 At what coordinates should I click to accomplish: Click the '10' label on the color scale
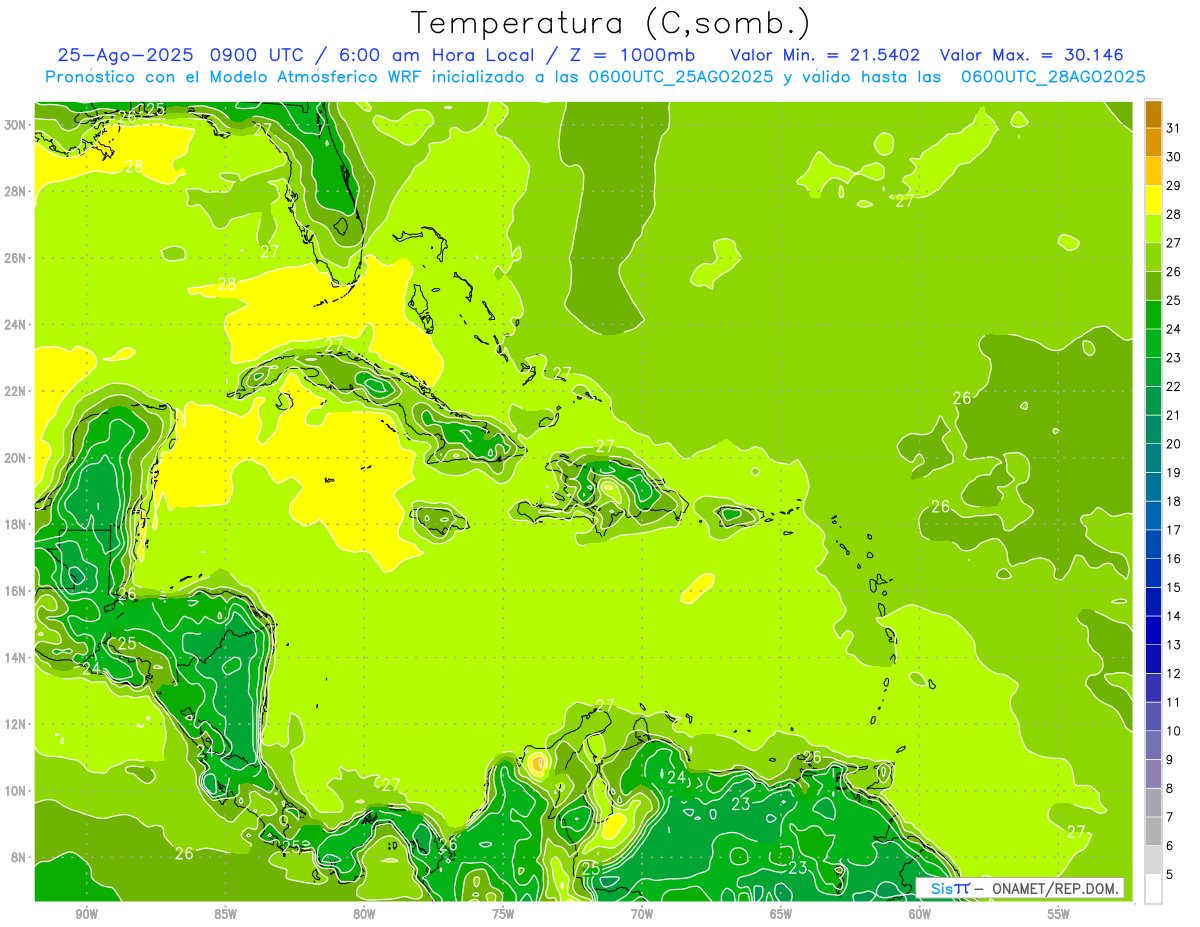(x=1173, y=731)
